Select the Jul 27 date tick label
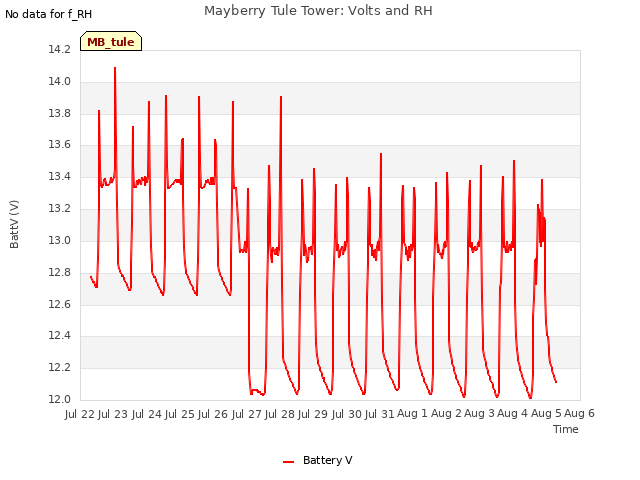640x480 pixels. pos(246,414)
